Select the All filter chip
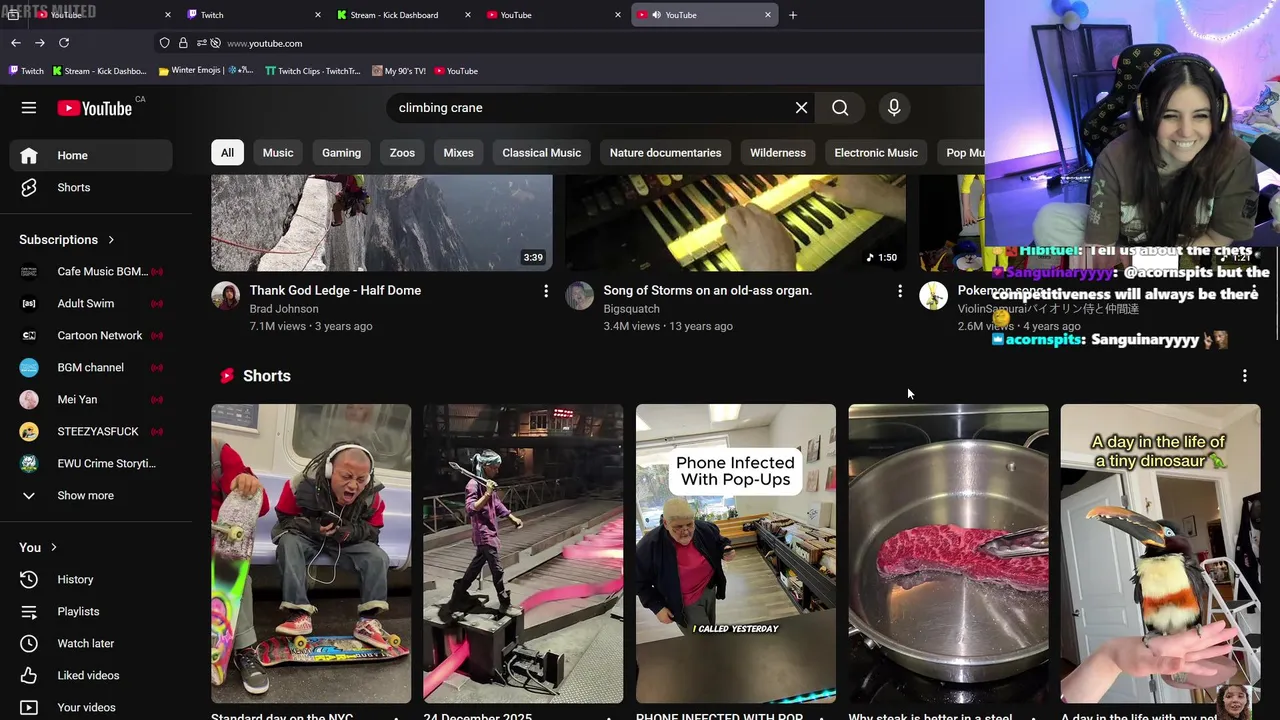Screen dimensions: 1280x720 pos(227,153)
